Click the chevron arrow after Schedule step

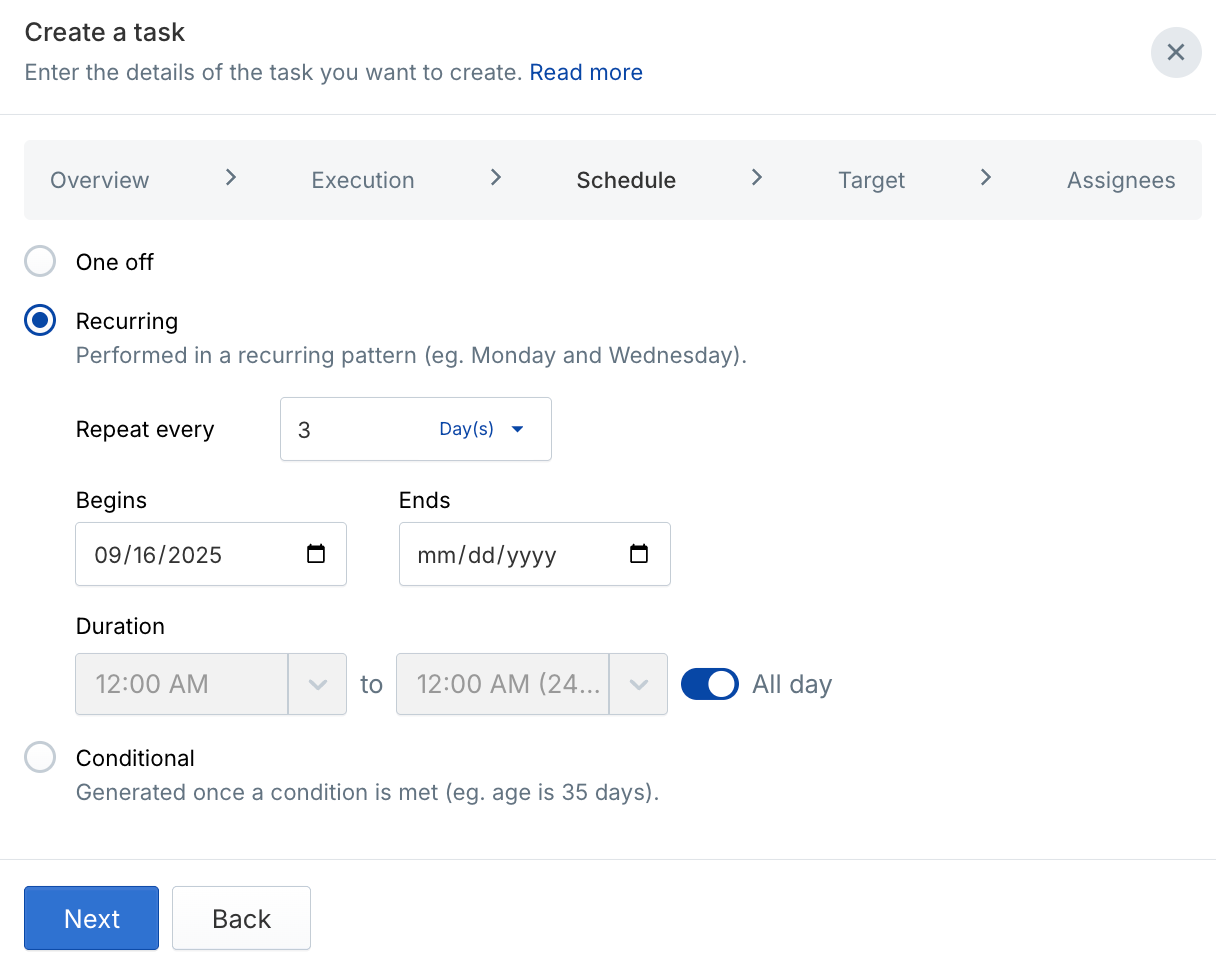[757, 178]
